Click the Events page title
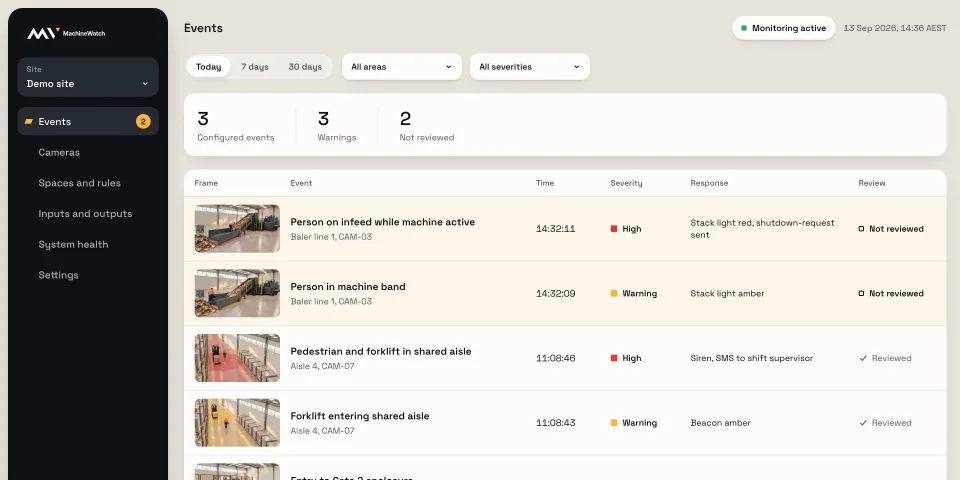The width and height of the screenshot is (960, 480). click(203, 28)
